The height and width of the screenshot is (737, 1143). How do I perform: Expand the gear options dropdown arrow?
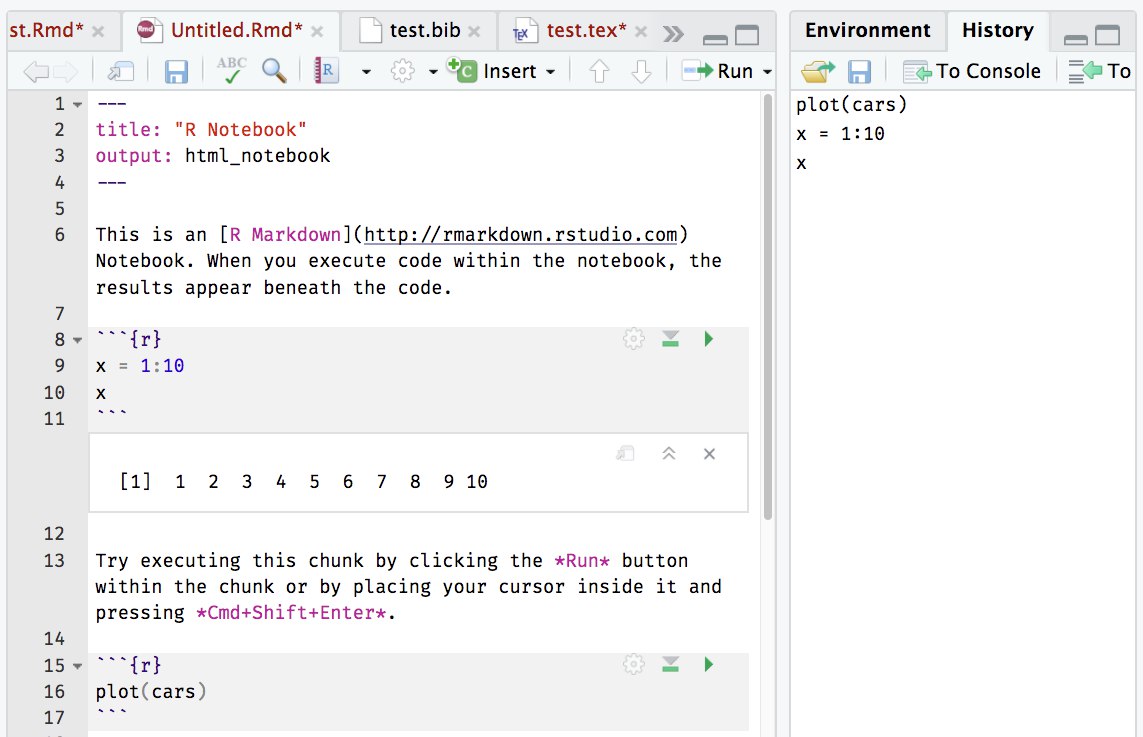click(x=433, y=71)
